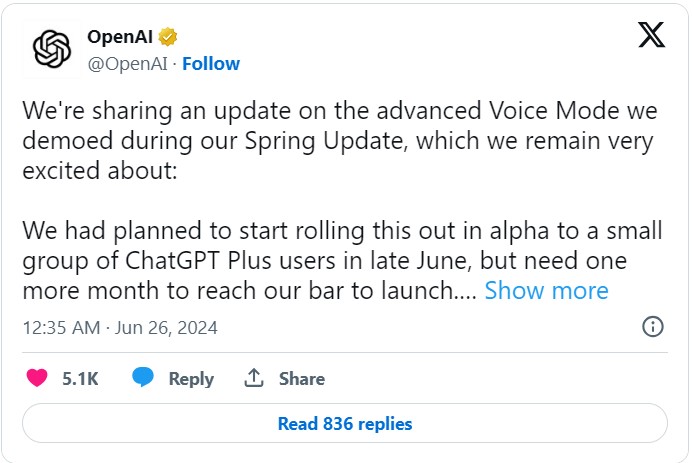
Task: Open the OpenAI profile avatar logo
Action: click(x=52, y=49)
